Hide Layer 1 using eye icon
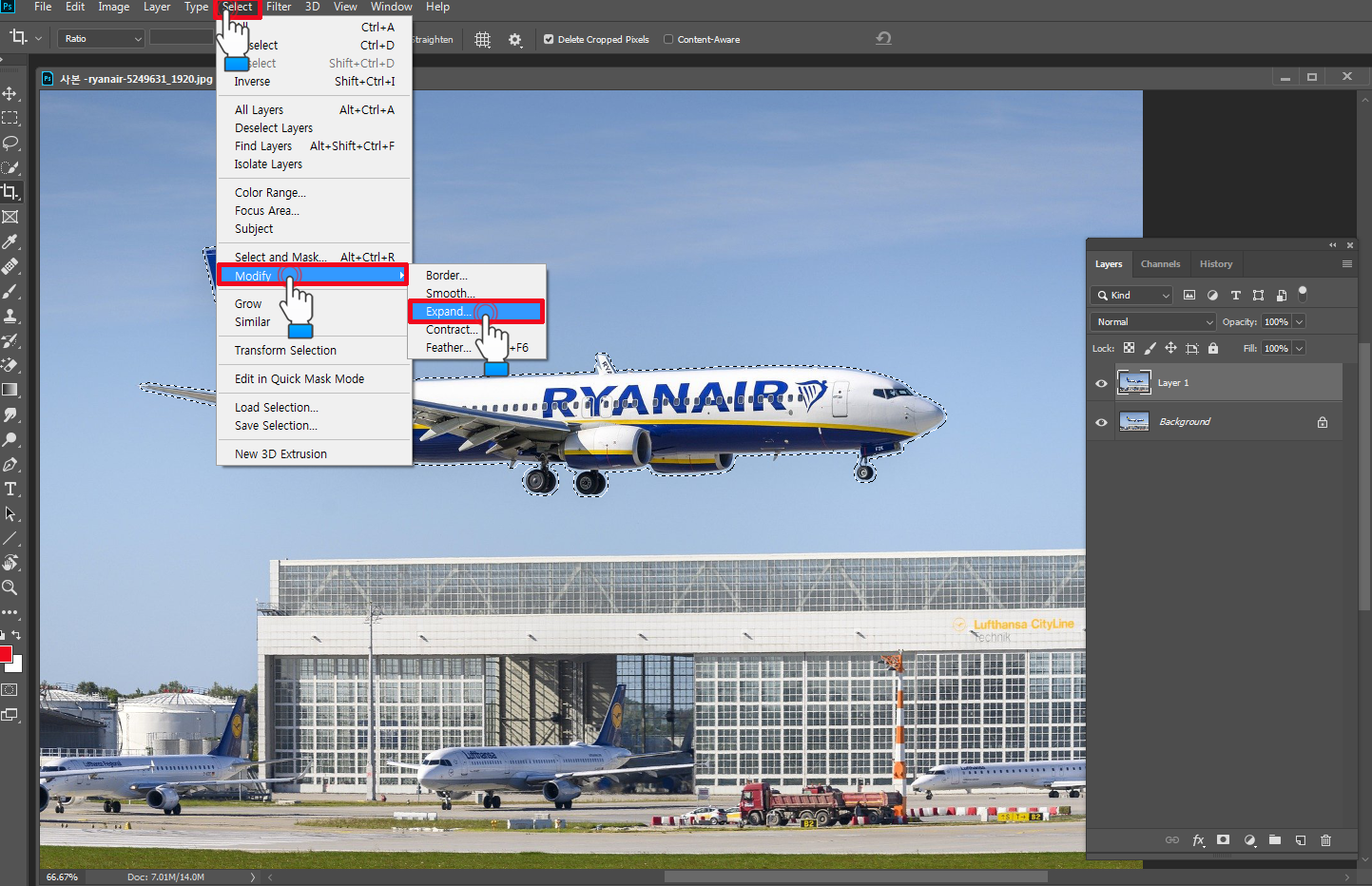 (1101, 383)
